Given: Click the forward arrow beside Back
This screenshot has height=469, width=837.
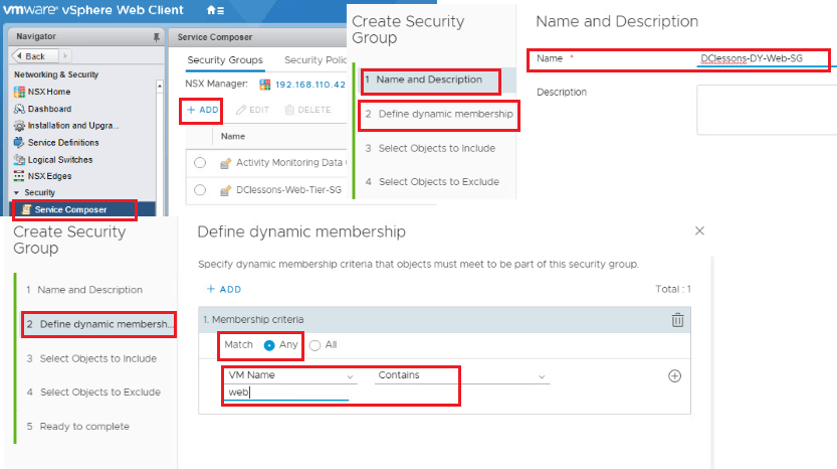Looking at the screenshot, I should (x=65, y=56).
